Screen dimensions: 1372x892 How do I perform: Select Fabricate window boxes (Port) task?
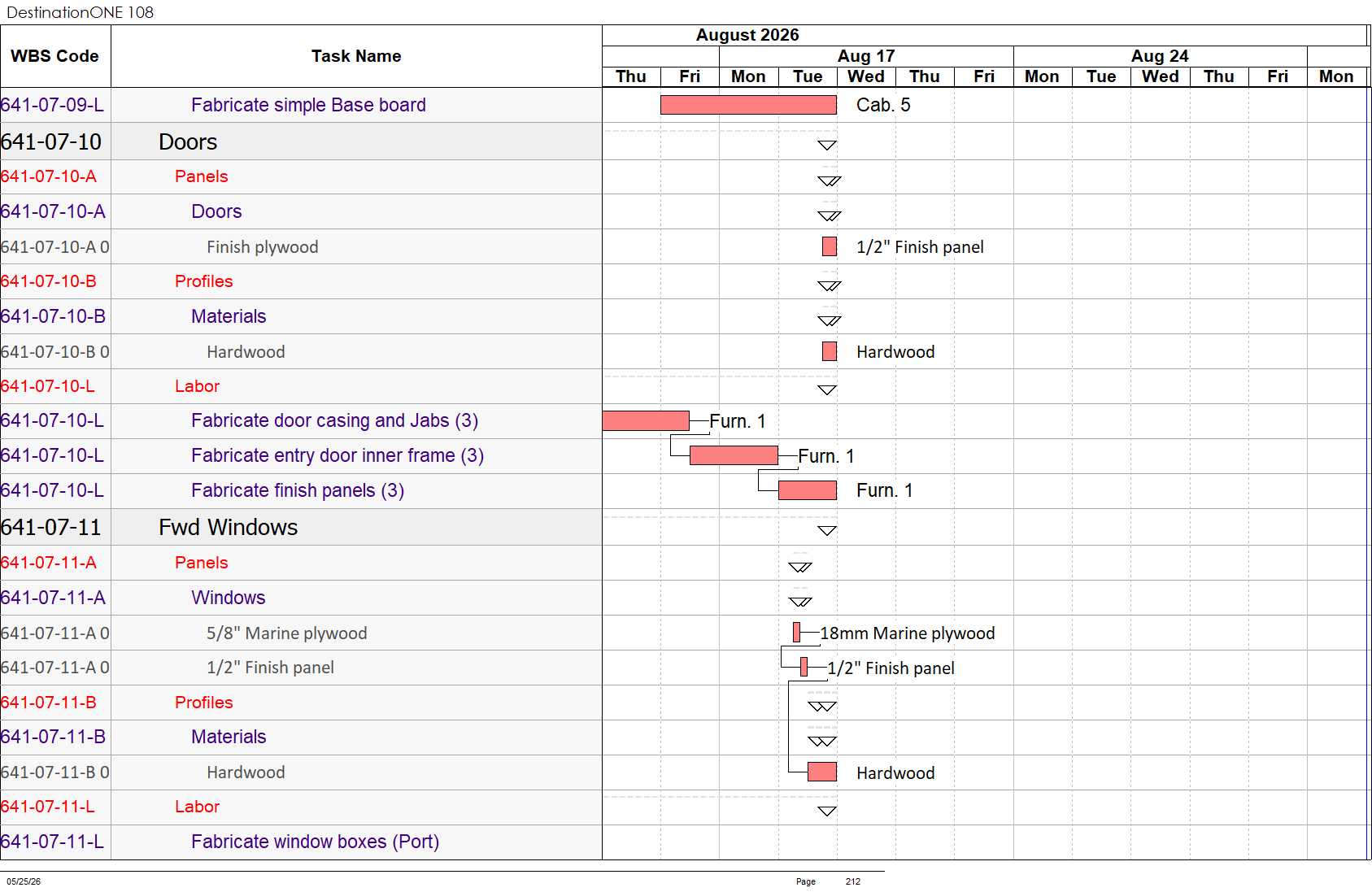point(315,842)
